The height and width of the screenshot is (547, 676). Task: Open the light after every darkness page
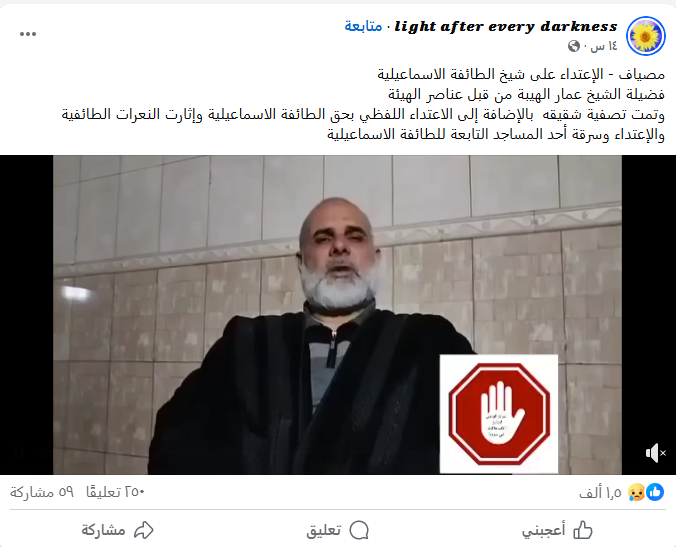click(x=506, y=26)
